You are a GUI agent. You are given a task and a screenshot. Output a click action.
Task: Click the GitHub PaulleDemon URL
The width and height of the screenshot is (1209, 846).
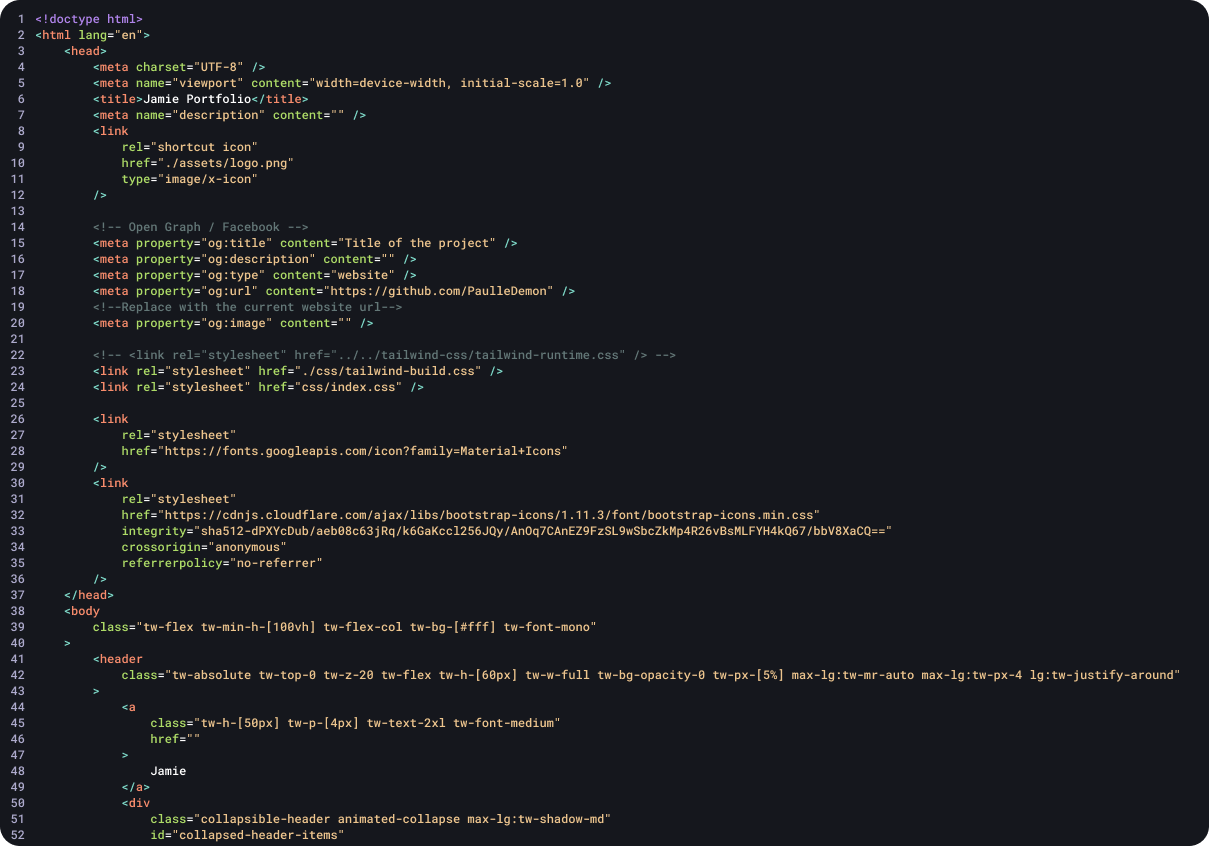coord(460,290)
